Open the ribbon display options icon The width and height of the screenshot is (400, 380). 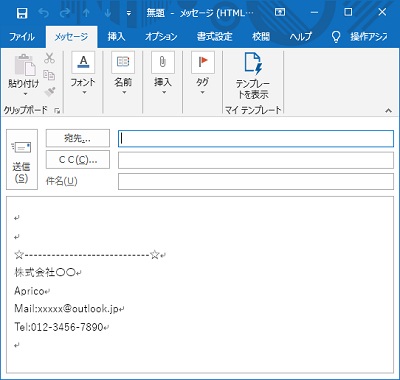pos(280,13)
